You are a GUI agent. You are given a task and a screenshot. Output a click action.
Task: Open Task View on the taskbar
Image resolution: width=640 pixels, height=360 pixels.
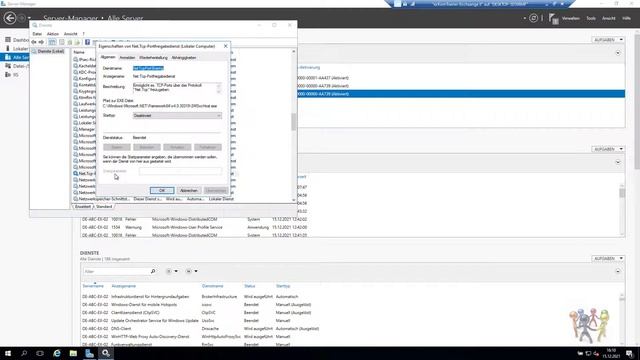tap(40, 353)
